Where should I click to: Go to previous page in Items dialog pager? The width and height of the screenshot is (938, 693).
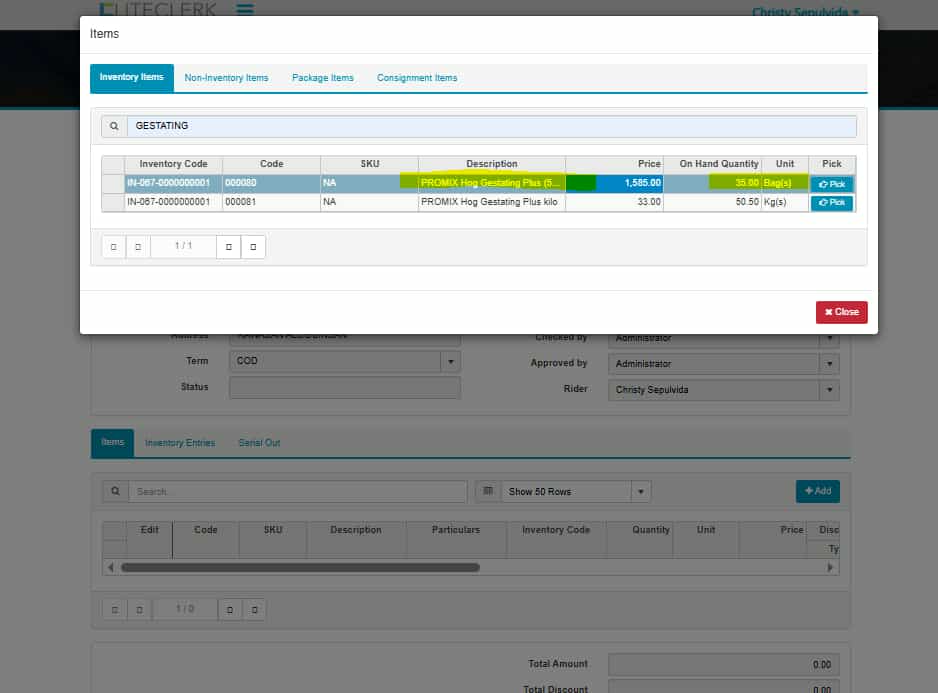[139, 246]
